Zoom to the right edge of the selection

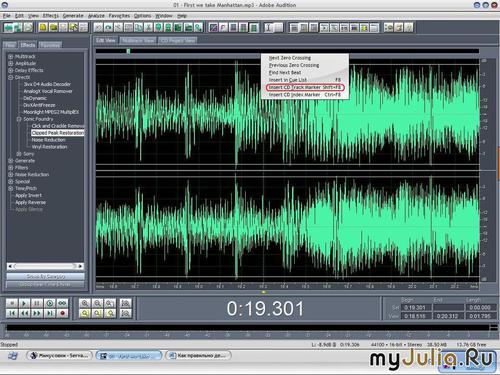click(x=110, y=313)
